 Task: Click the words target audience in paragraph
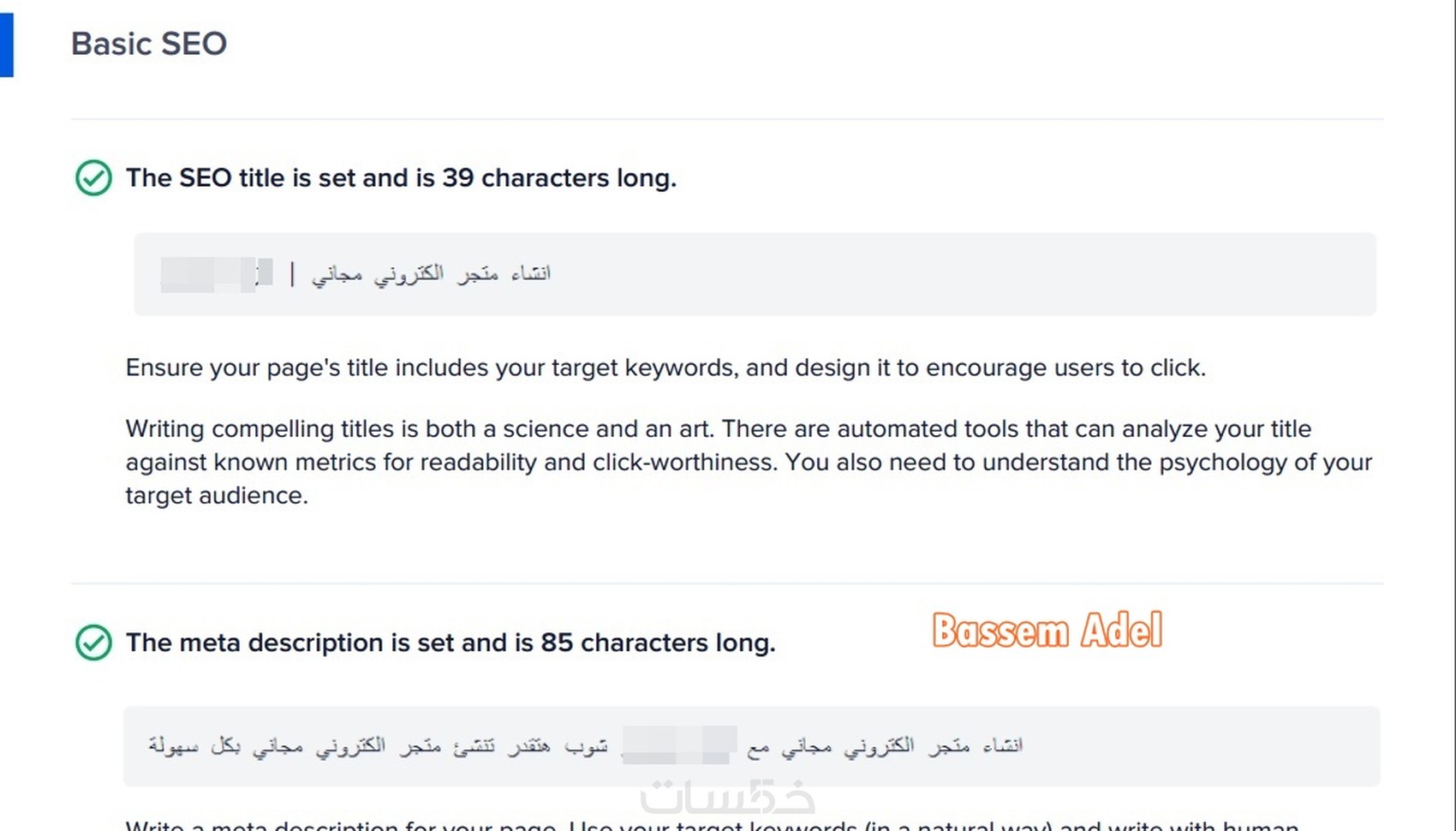[x=217, y=495]
